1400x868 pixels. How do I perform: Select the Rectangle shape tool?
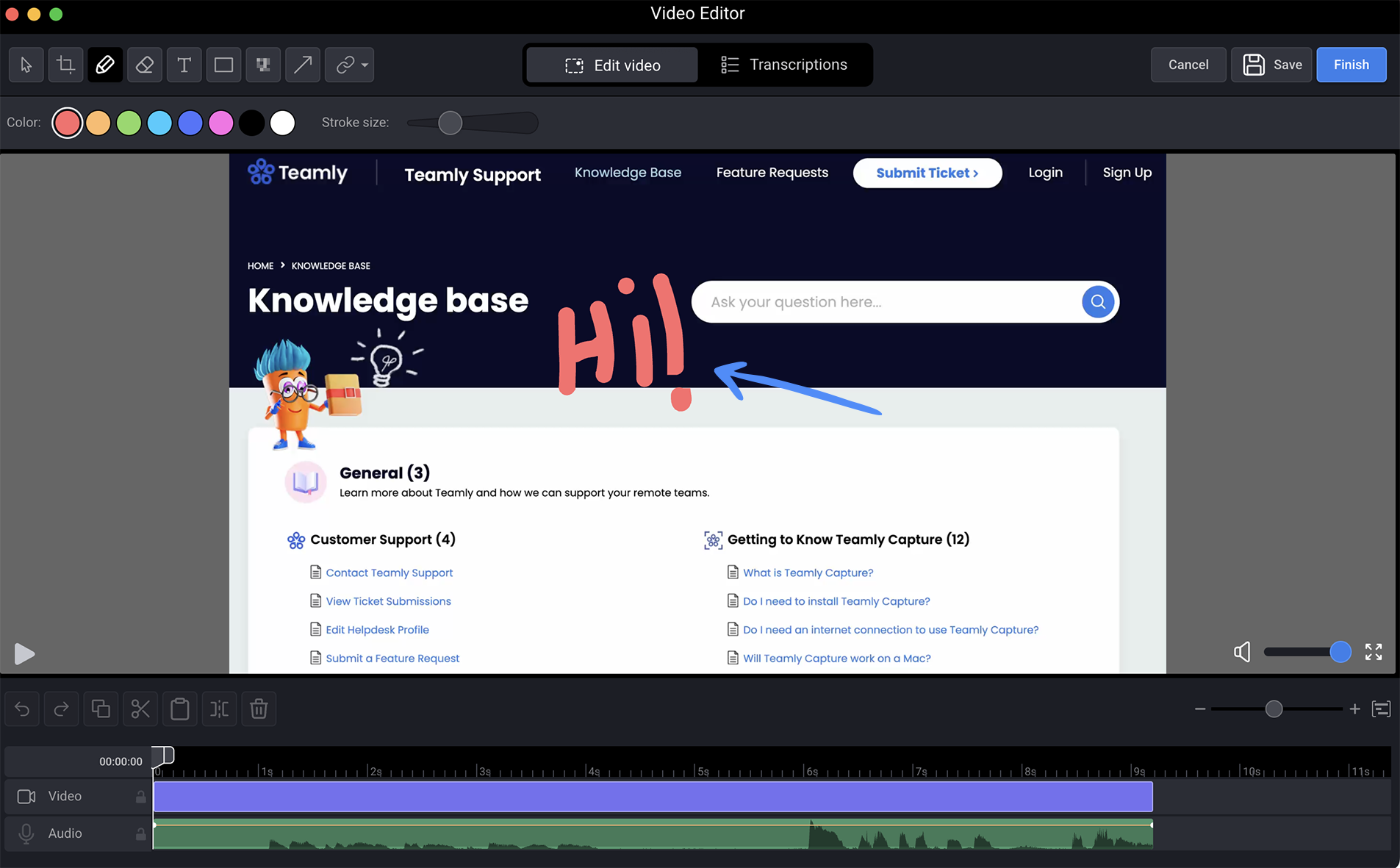223,65
